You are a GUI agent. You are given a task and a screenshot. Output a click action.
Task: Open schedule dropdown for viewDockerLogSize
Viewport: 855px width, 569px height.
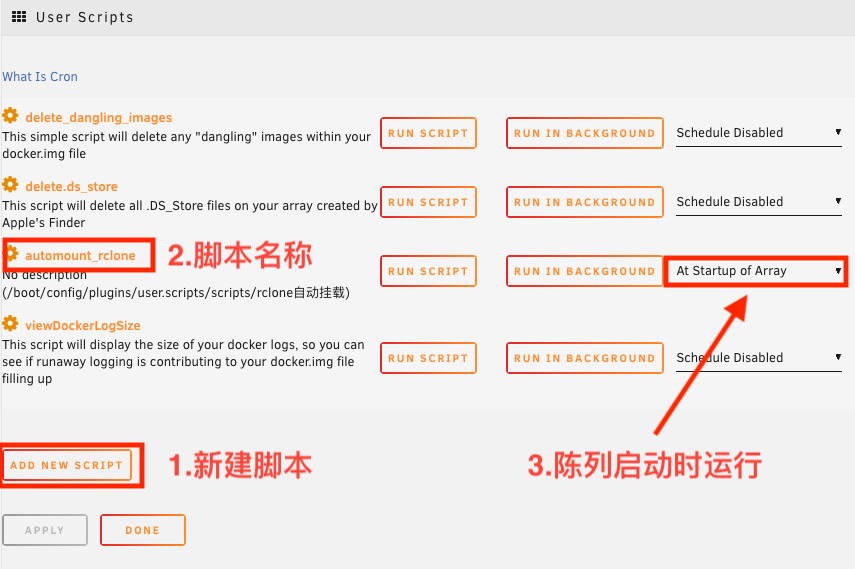click(x=758, y=358)
